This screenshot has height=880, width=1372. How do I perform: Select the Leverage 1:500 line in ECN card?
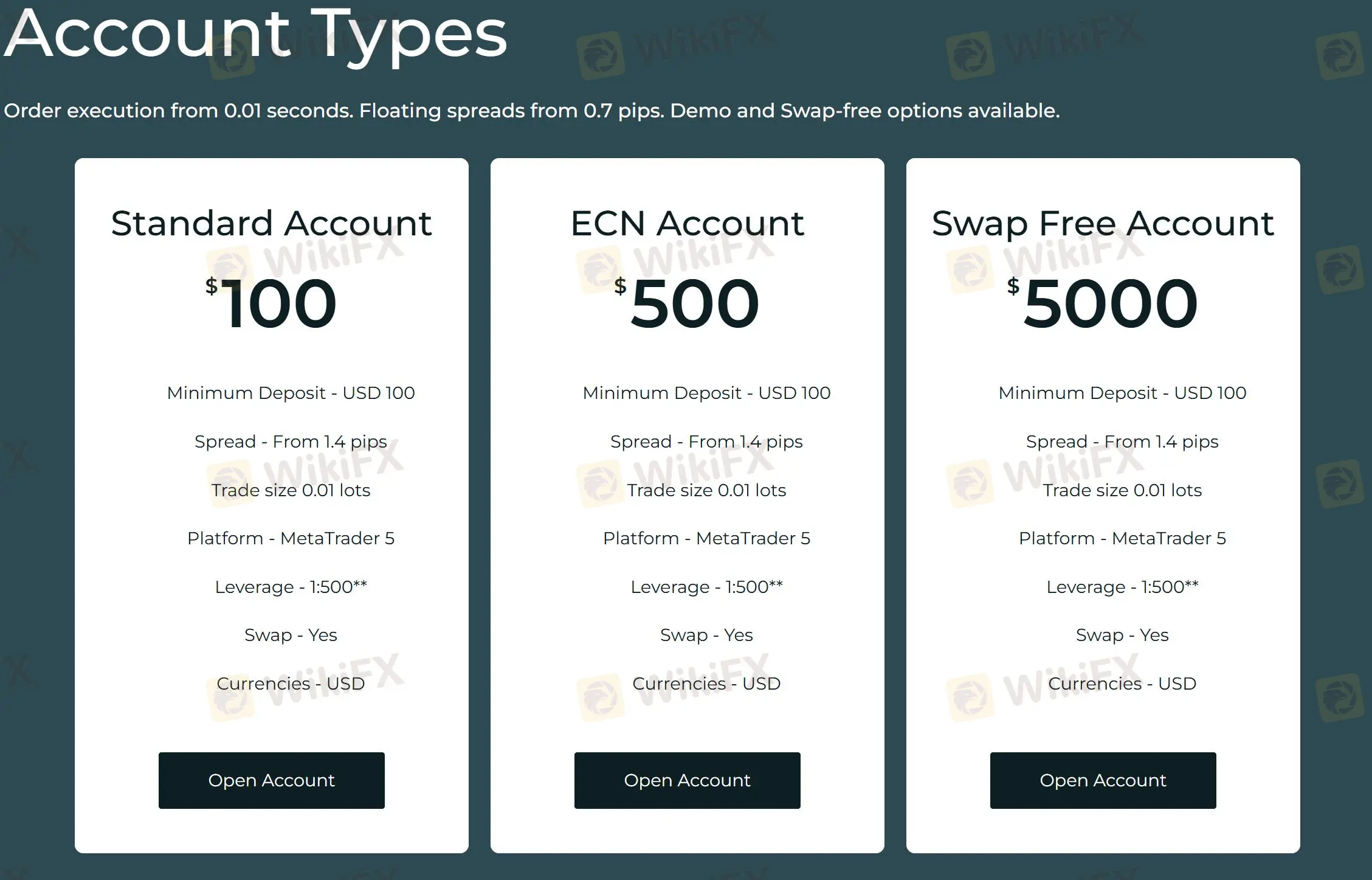click(707, 586)
